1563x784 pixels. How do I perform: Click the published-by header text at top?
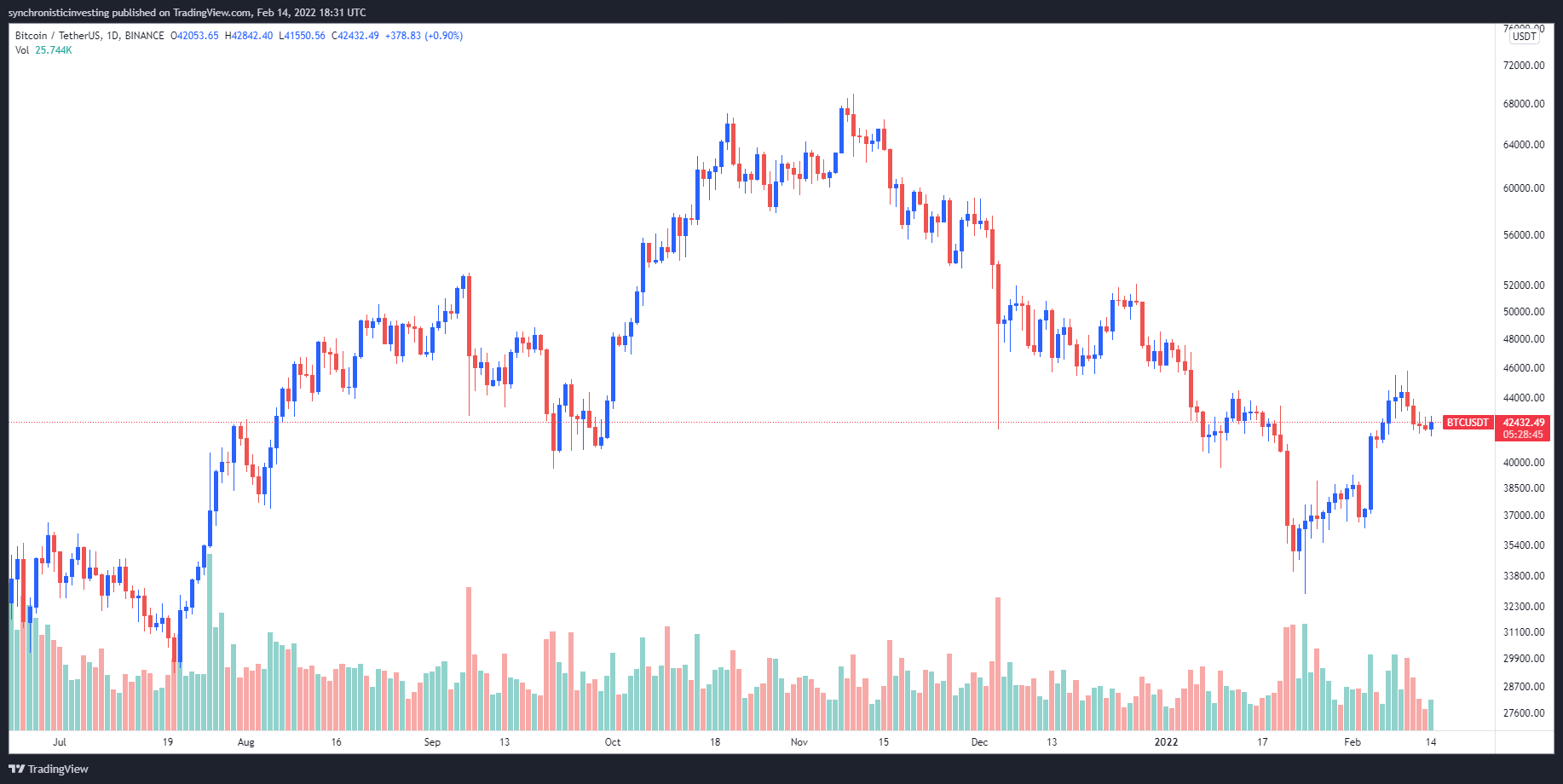(187, 13)
